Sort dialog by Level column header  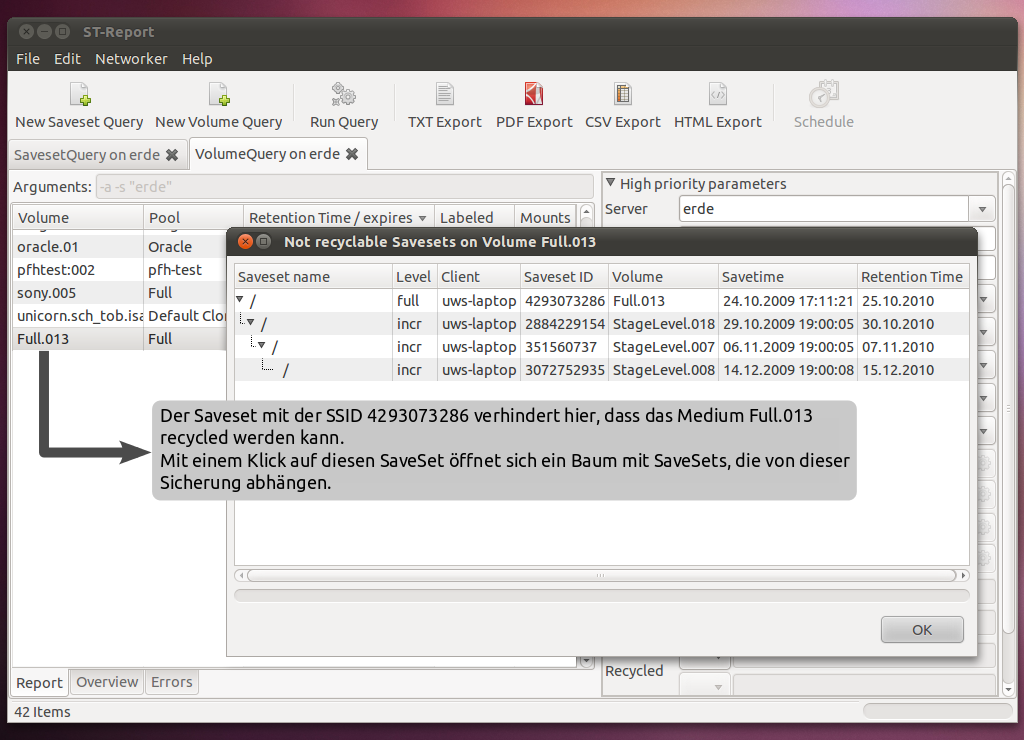click(415, 277)
